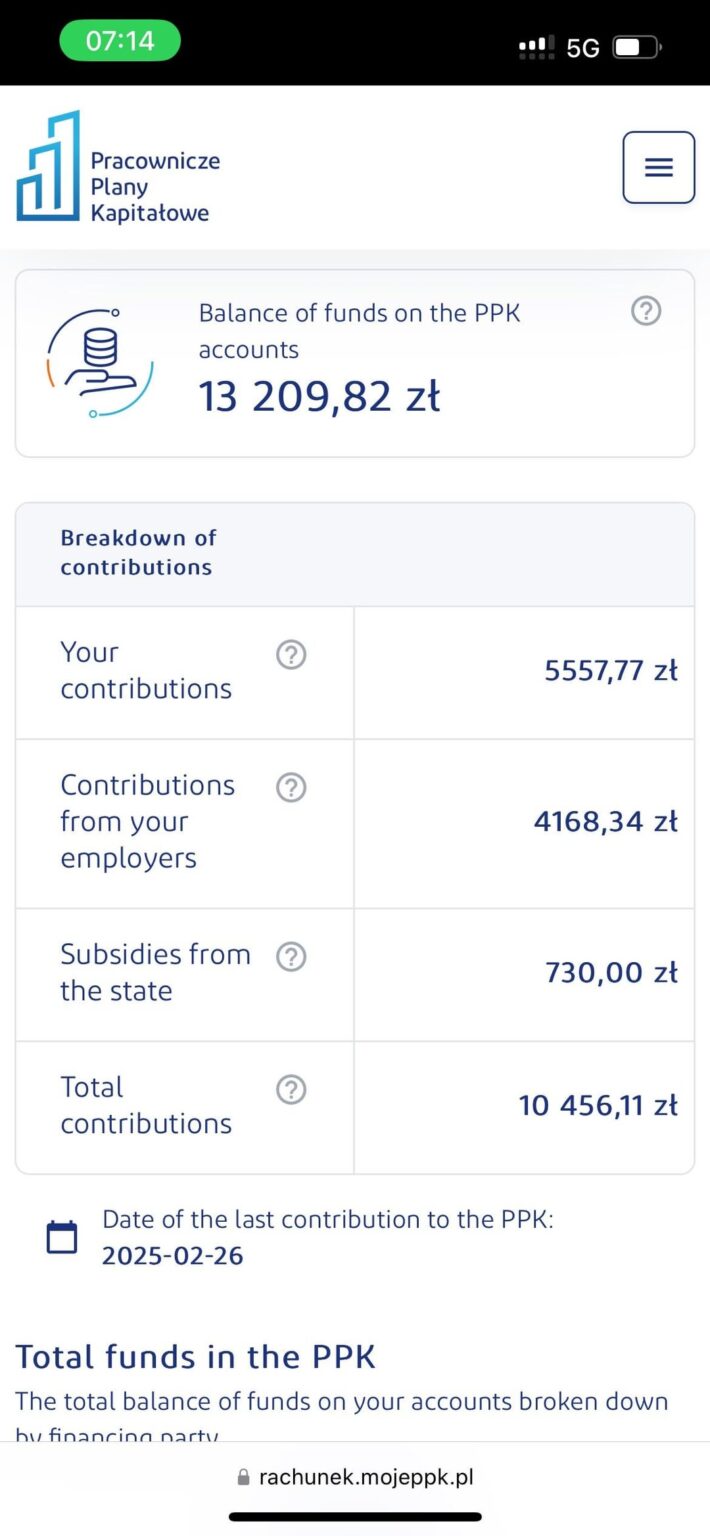Show help for Your contributions

tap(291, 655)
